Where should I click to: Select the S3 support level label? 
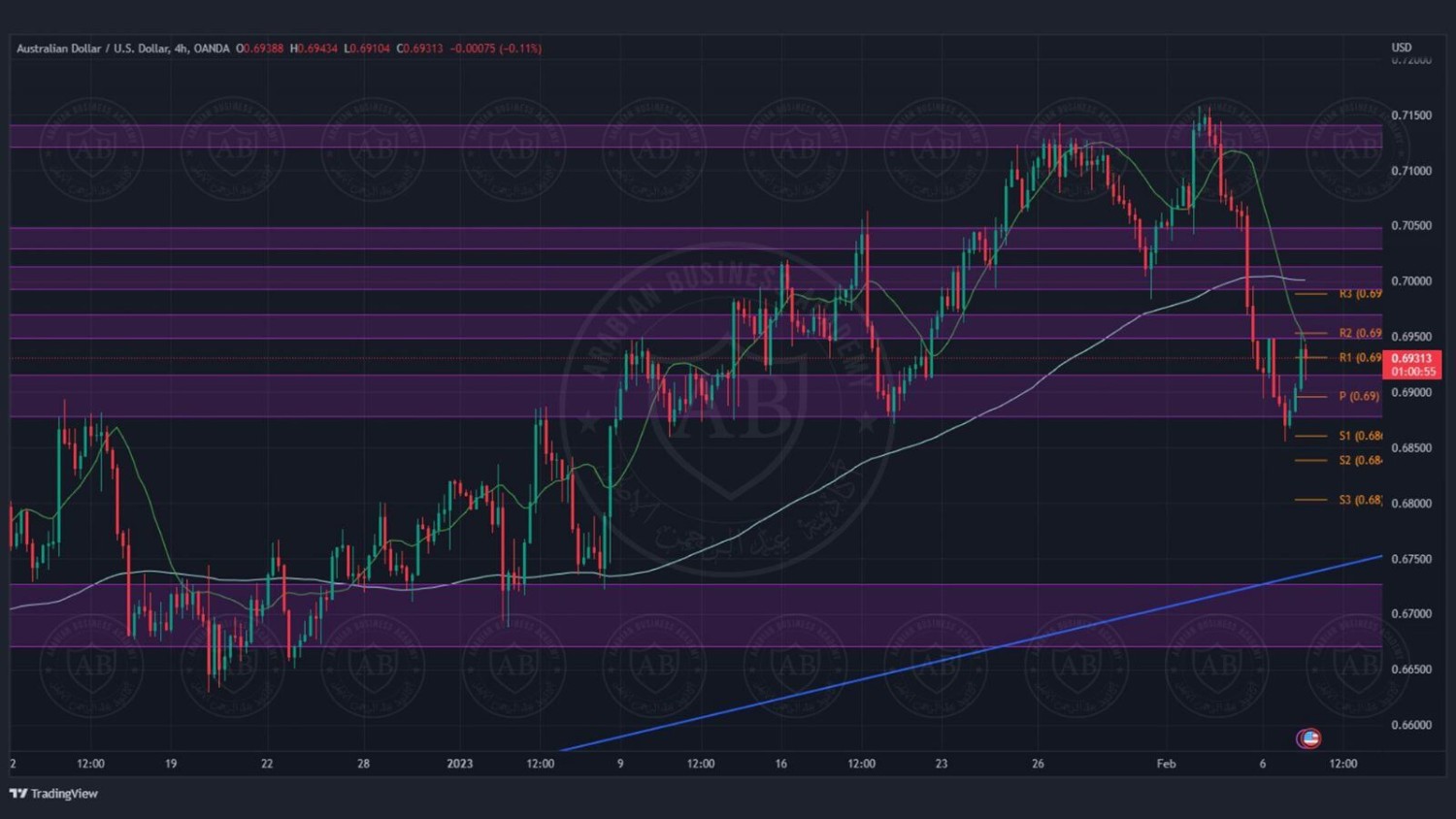click(1359, 500)
